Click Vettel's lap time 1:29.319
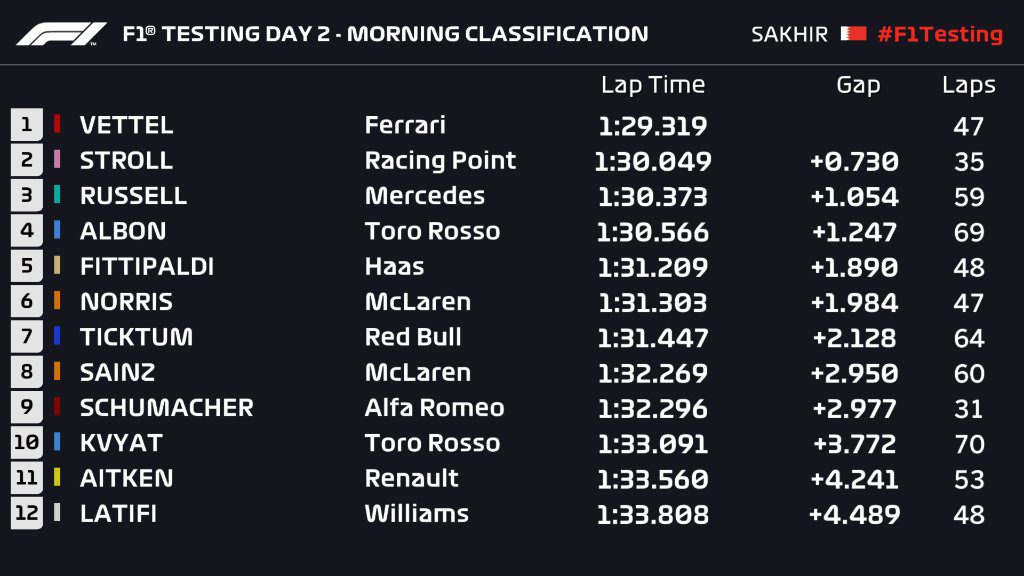The width and height of the screenshot is (1024, 576). click(x=653, y=126)
